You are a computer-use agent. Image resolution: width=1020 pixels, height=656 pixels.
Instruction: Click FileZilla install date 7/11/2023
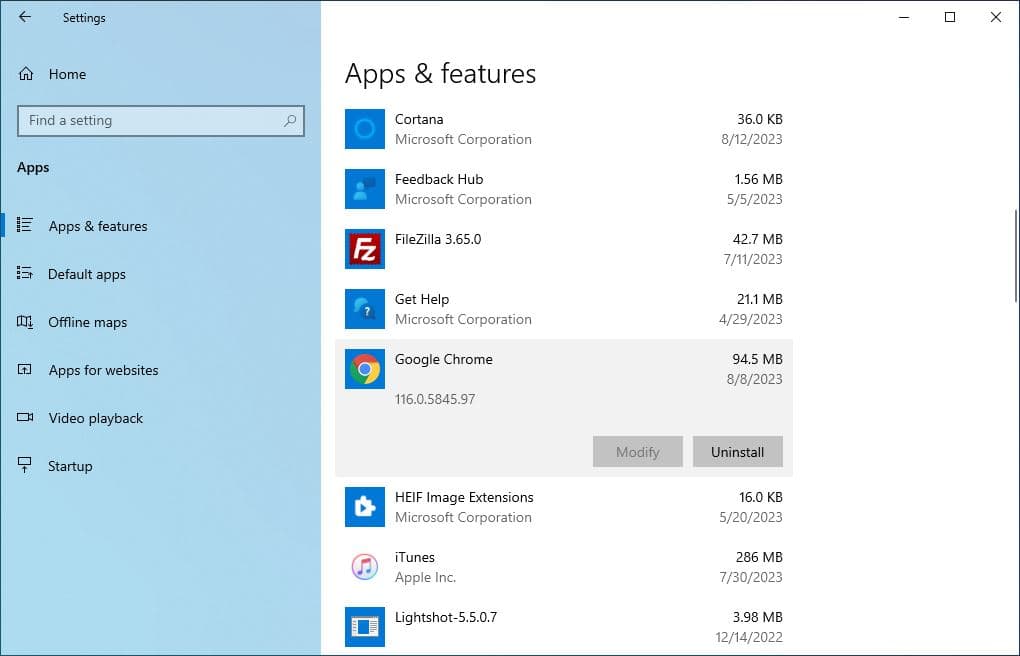753,259
